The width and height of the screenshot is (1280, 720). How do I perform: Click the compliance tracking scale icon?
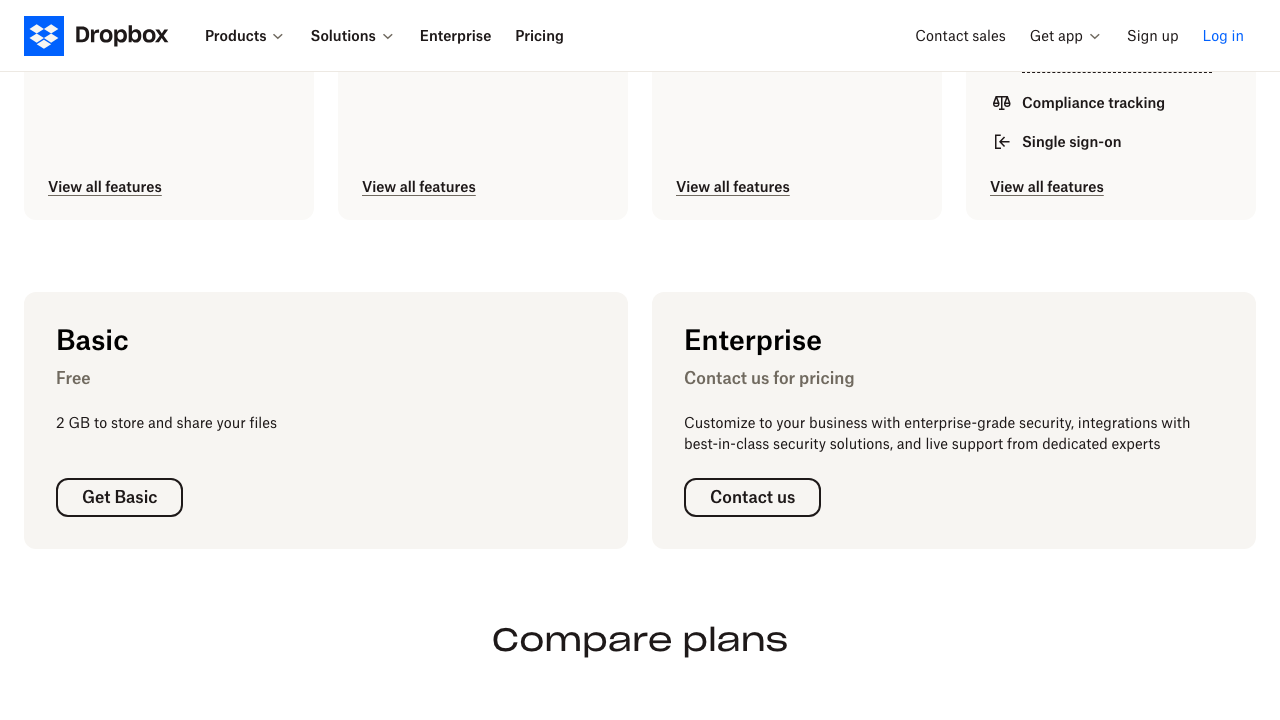(x=1001, y=103)
